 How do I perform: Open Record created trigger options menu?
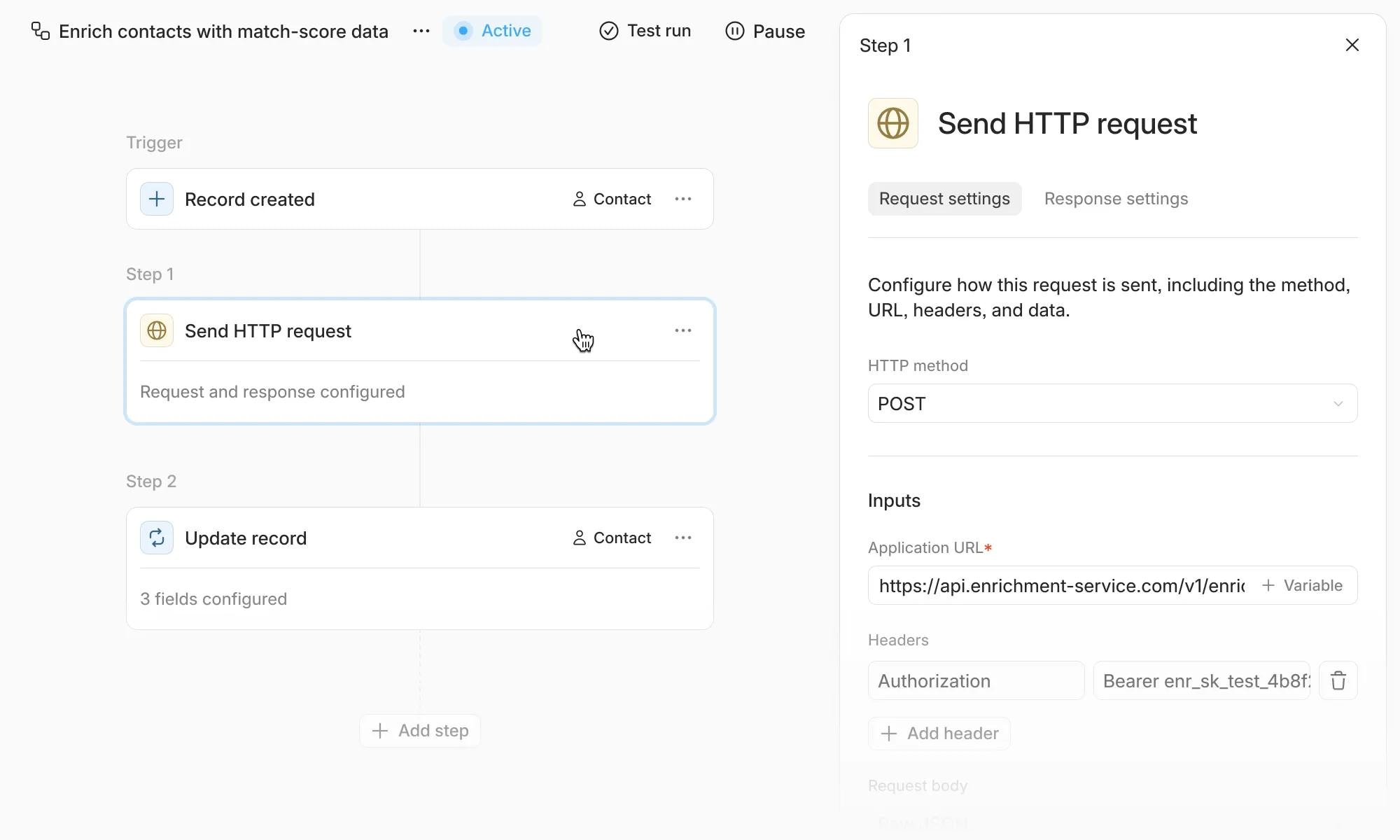tap(683, 199)
